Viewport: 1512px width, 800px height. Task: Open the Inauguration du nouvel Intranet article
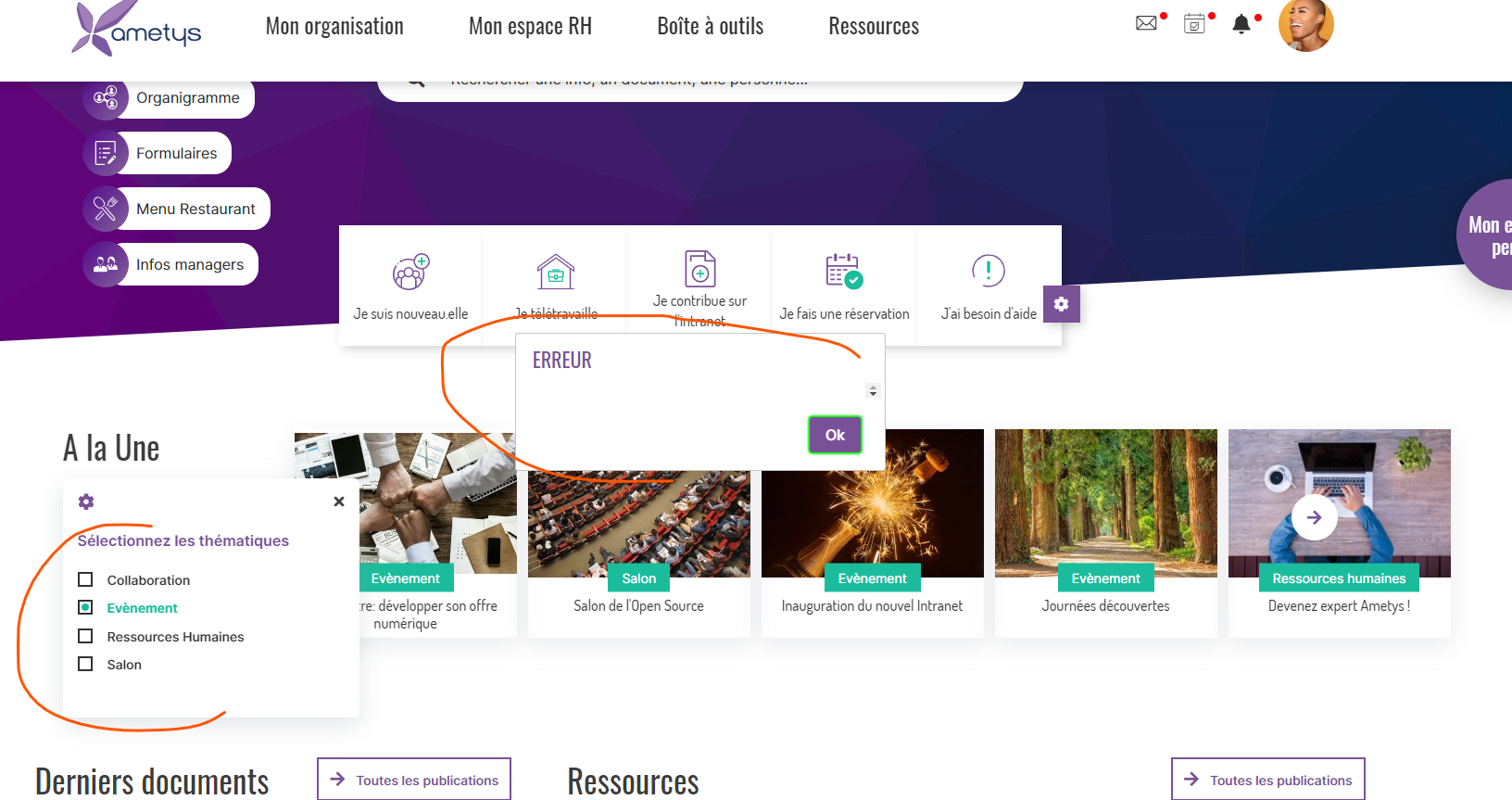coord(872,605)
